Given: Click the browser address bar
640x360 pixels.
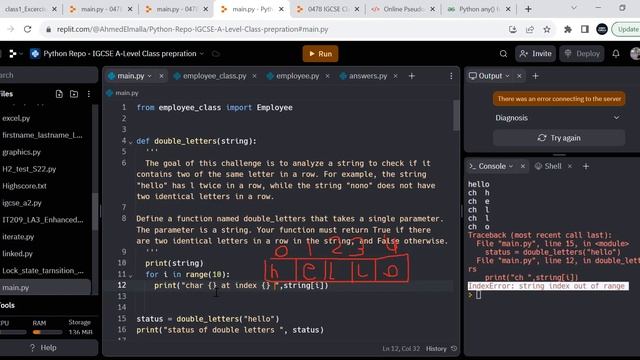Looking at the screenshot, I should 273,29.
